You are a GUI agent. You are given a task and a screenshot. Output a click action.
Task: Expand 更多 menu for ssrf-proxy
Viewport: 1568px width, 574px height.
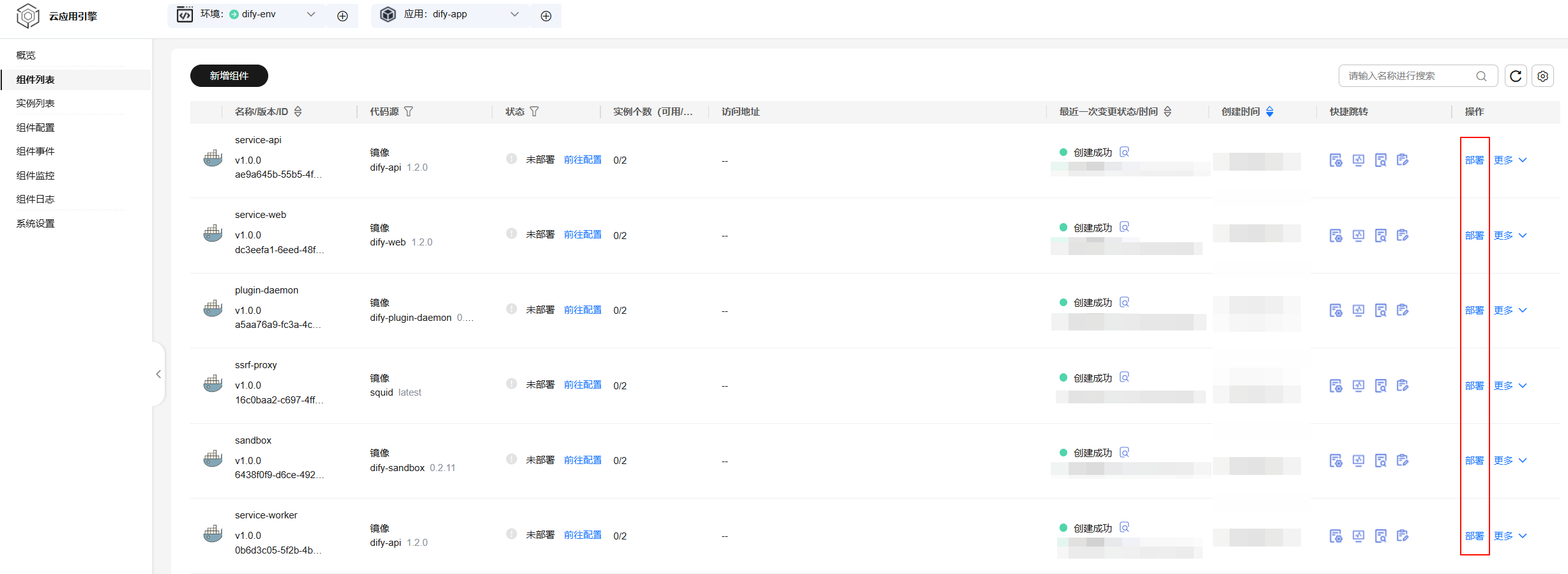(1510, 385)
